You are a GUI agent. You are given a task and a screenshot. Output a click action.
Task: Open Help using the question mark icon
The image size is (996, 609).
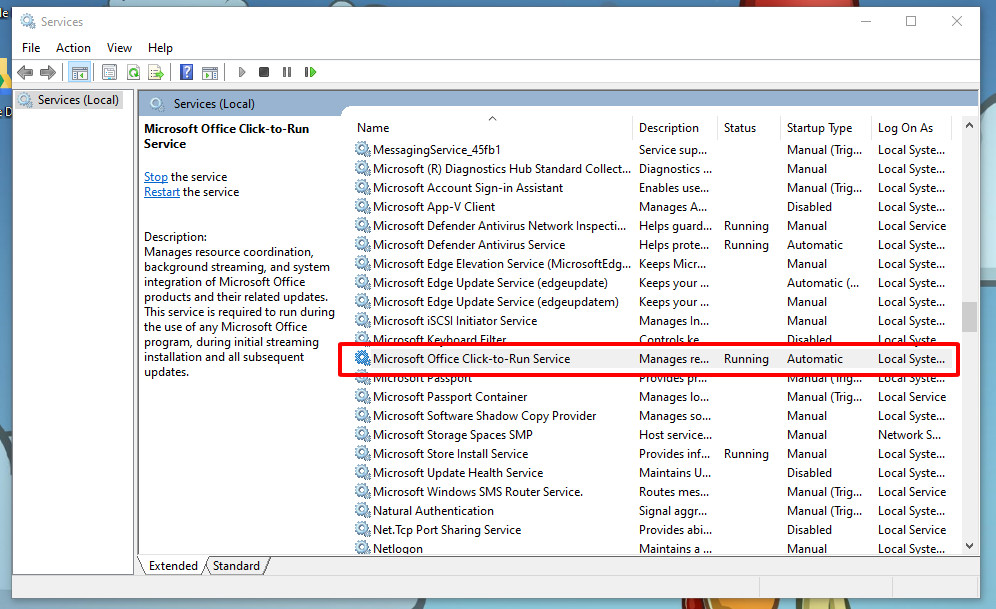click(186, 71)
